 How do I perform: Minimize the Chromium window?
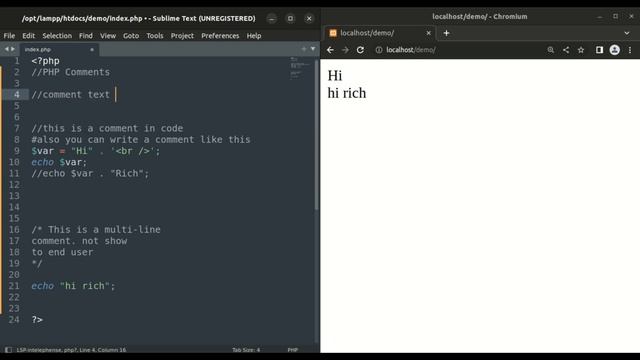pyautogui.click(x=600, y=17)
